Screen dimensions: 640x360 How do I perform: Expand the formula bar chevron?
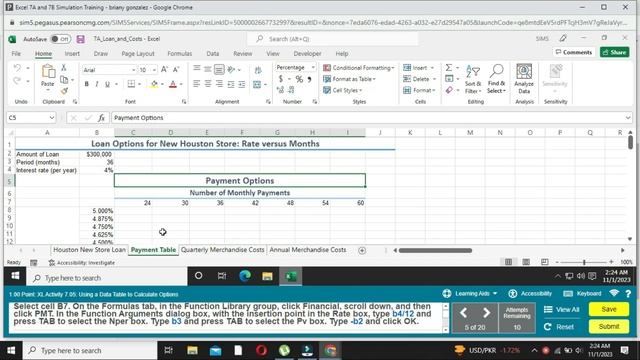(x=628, y=118)
